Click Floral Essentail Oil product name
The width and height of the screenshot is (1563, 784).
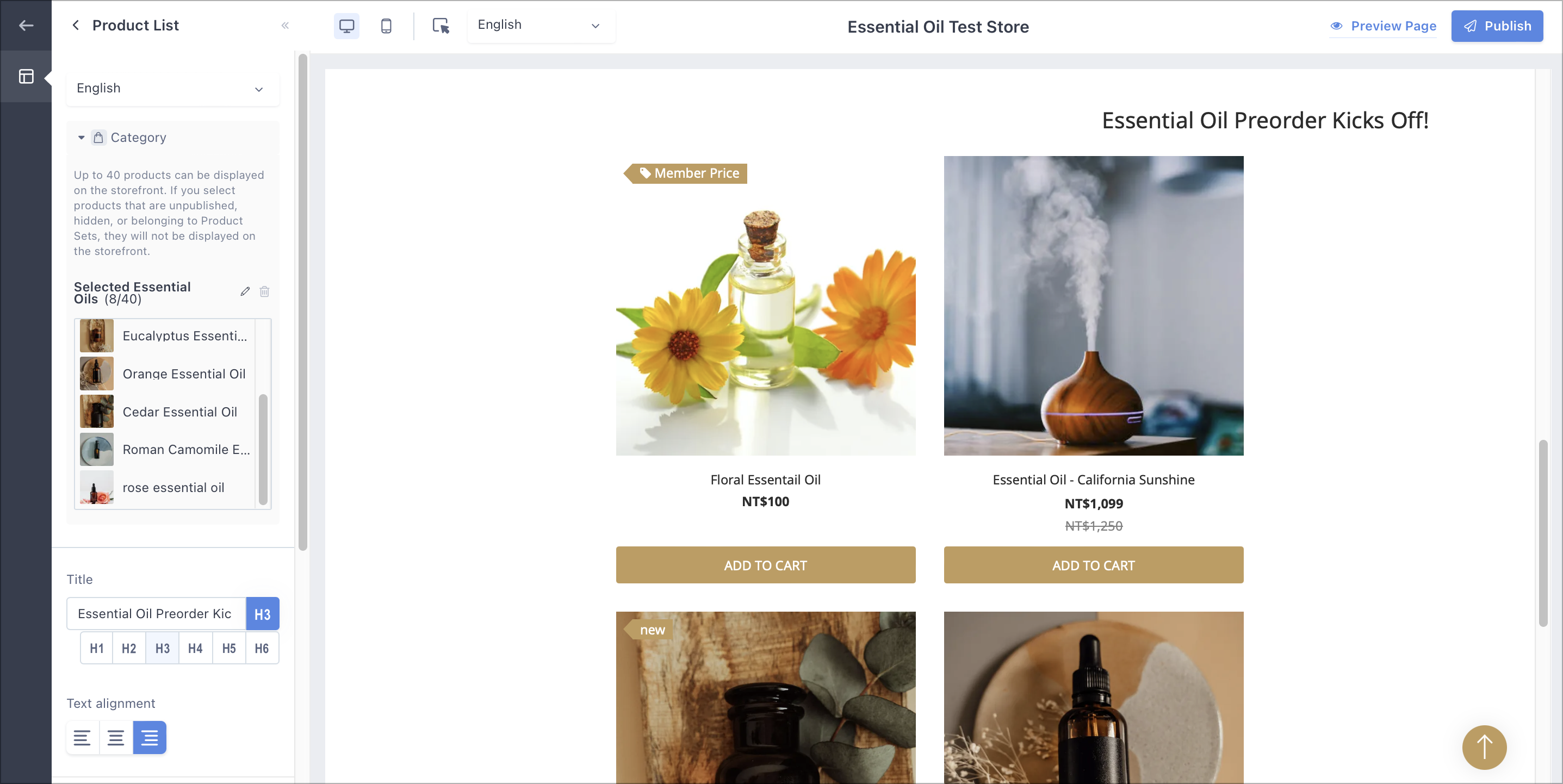[x=765, y=480]
